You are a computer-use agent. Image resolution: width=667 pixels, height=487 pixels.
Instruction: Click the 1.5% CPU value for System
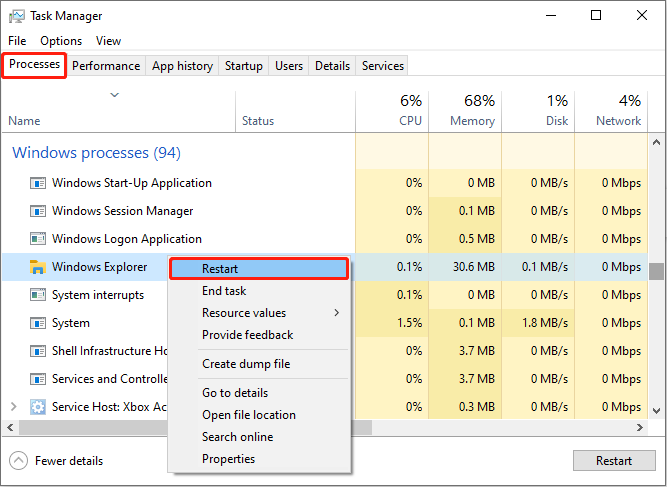coord(410,323)
